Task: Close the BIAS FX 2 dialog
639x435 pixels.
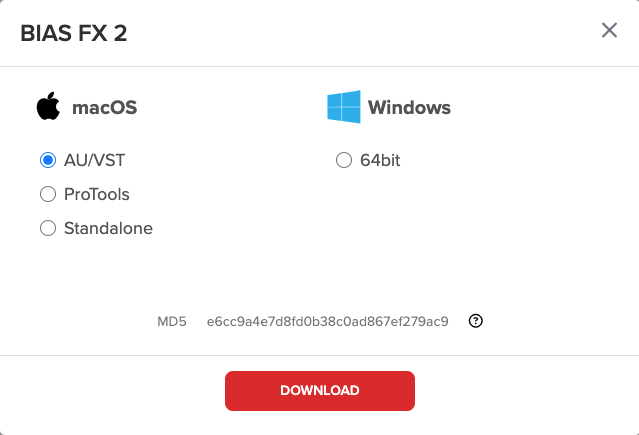Action: tap(609, 30)
